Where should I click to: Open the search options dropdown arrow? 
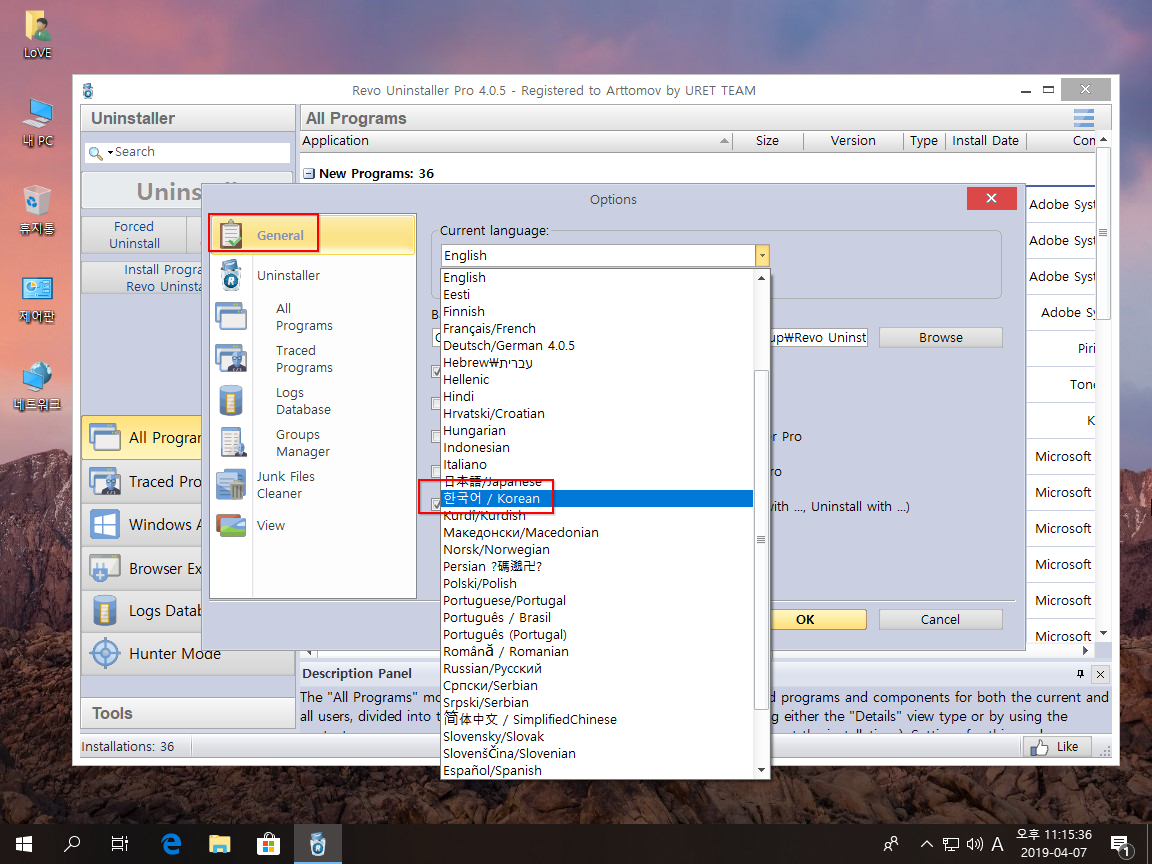(110, 153)
